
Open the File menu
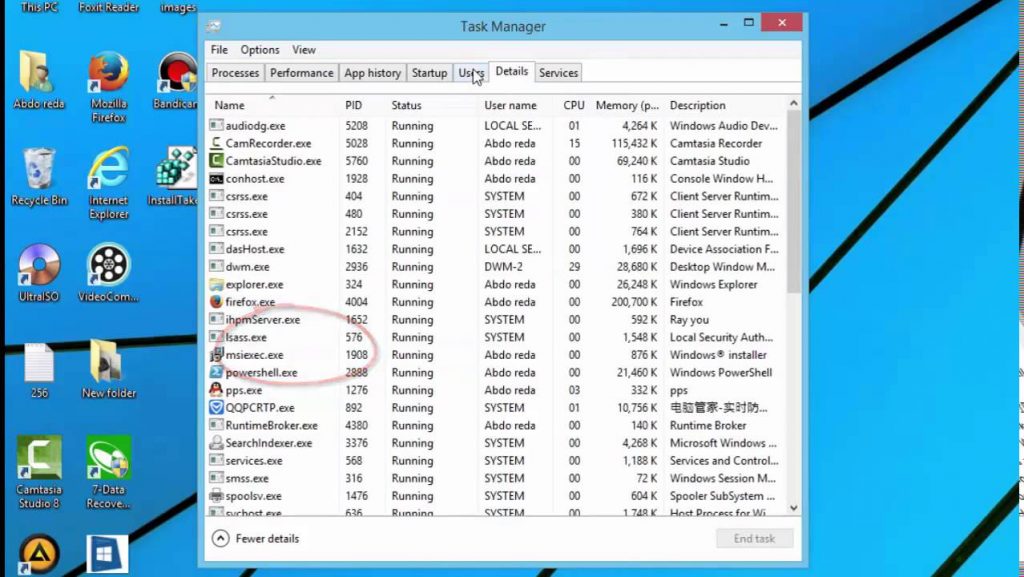219,50
